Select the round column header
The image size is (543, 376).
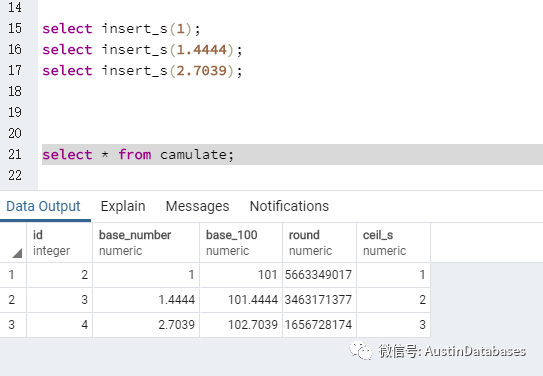(319, 243)
